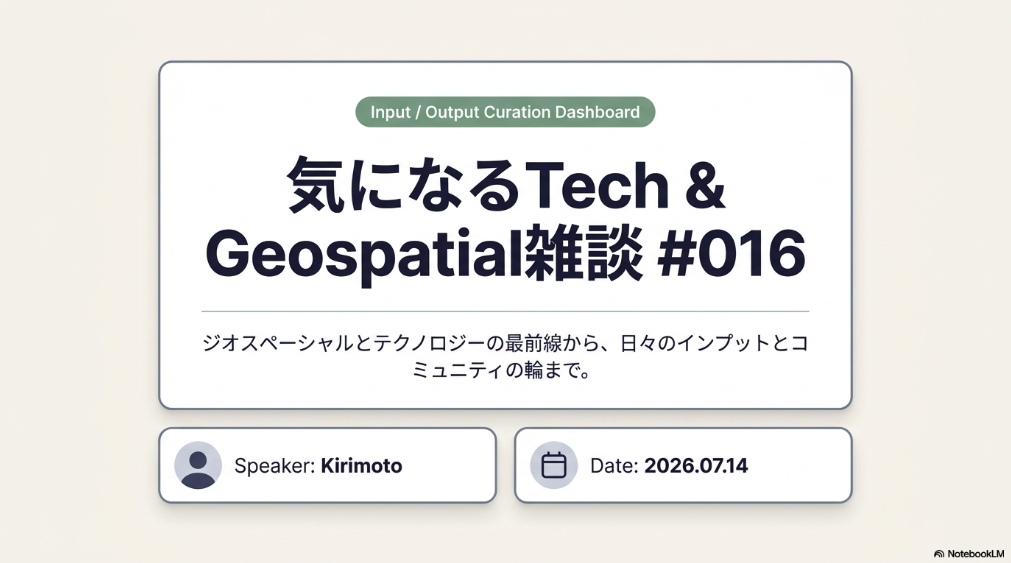
Task: Click the #016 episode number
Action: click(x=731, y=253)
